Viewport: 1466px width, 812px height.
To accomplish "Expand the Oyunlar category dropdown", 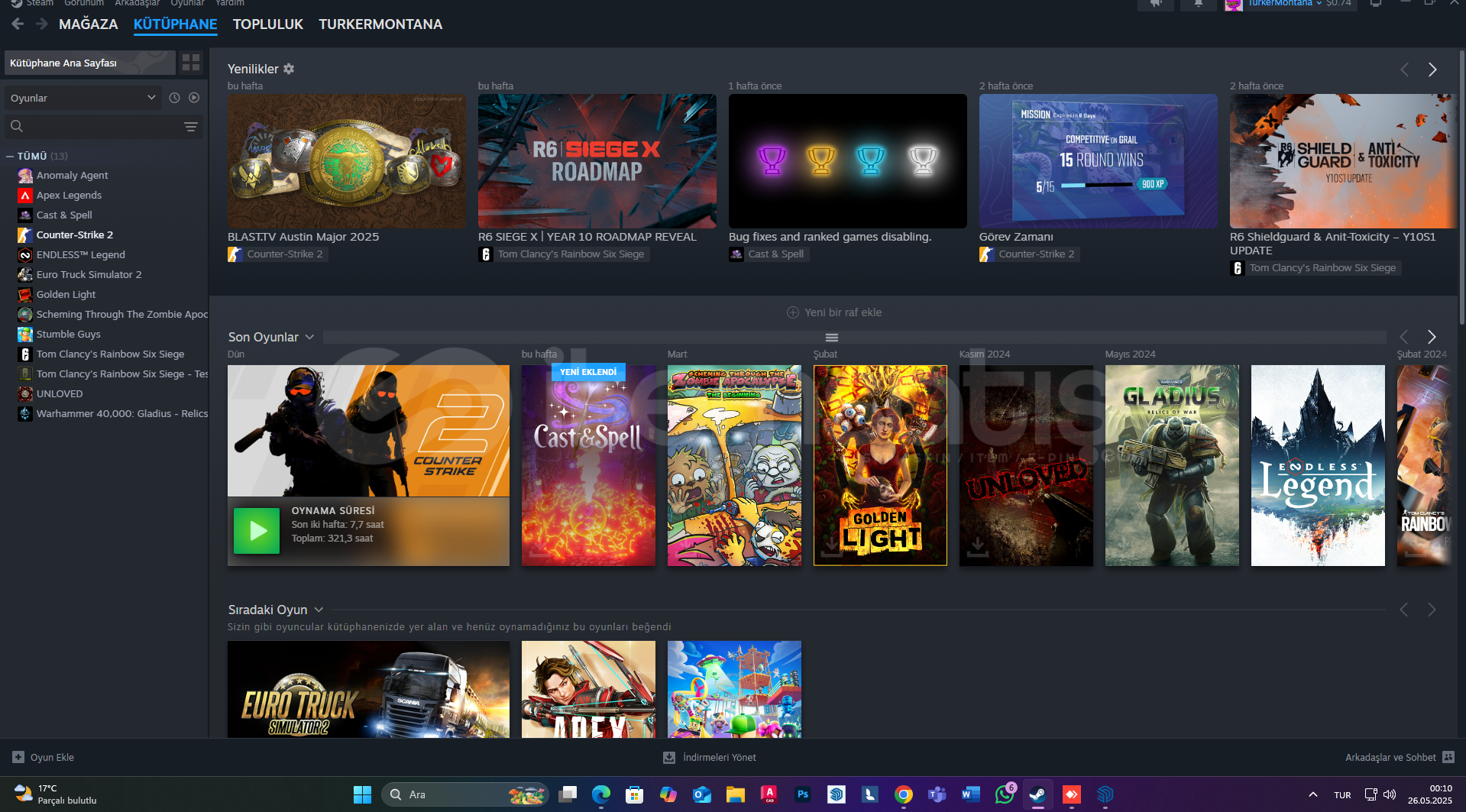I will pos(83,98).
